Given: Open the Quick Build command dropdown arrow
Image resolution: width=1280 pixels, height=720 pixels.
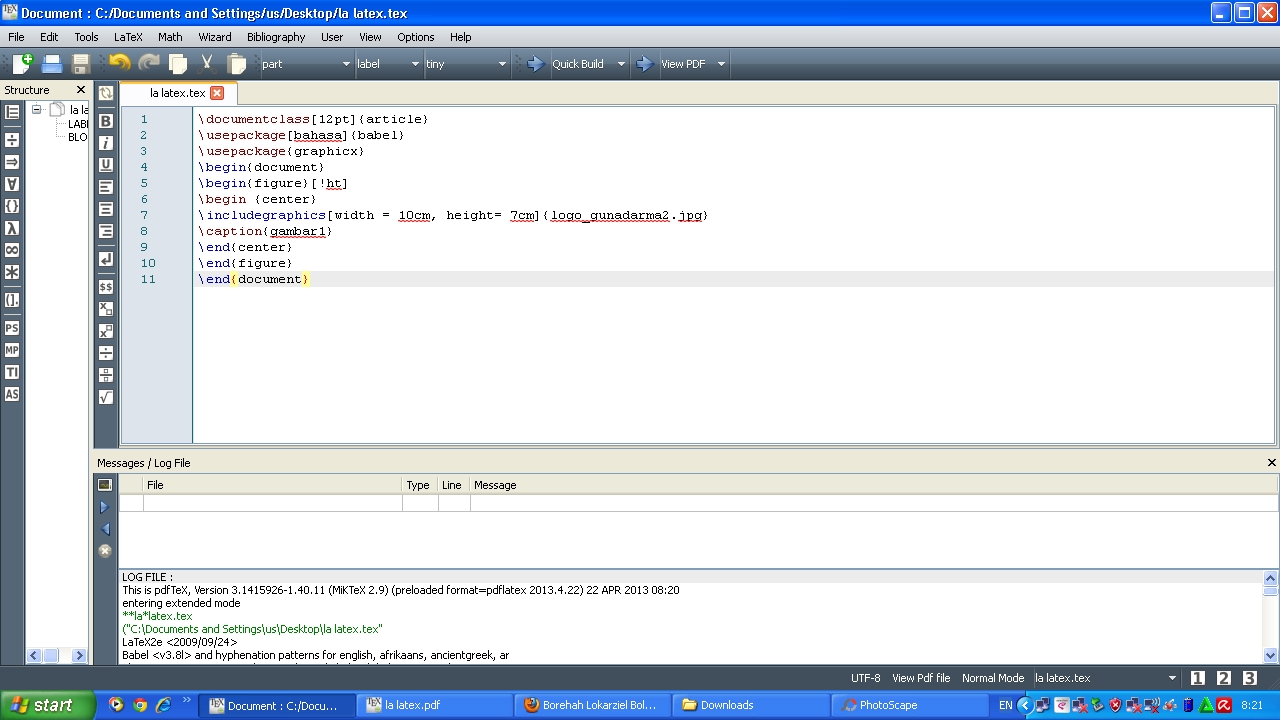Looking at the screenshot, I should point(621,64).
